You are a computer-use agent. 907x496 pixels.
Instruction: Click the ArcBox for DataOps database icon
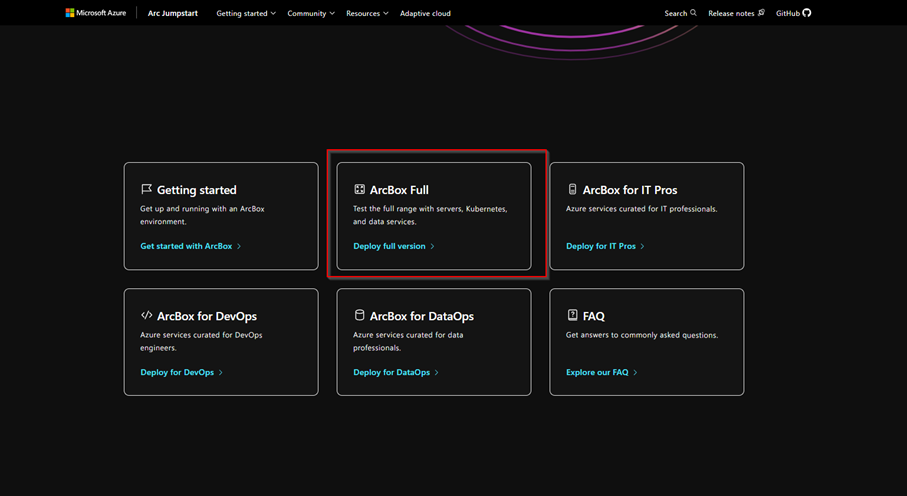tap(359, 315)
